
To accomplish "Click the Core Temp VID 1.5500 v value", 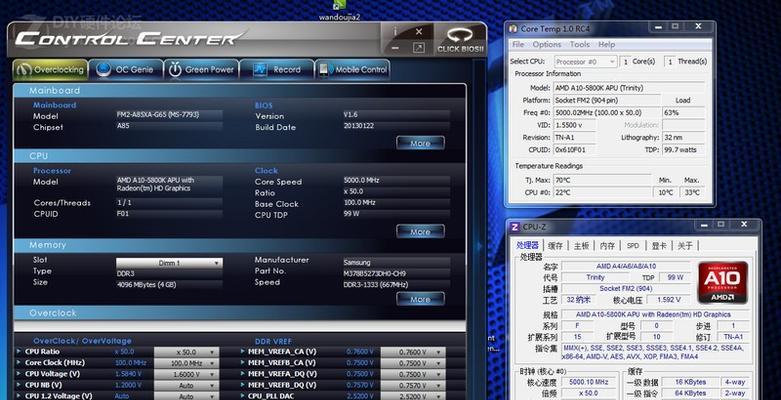I will coord(575,126).
